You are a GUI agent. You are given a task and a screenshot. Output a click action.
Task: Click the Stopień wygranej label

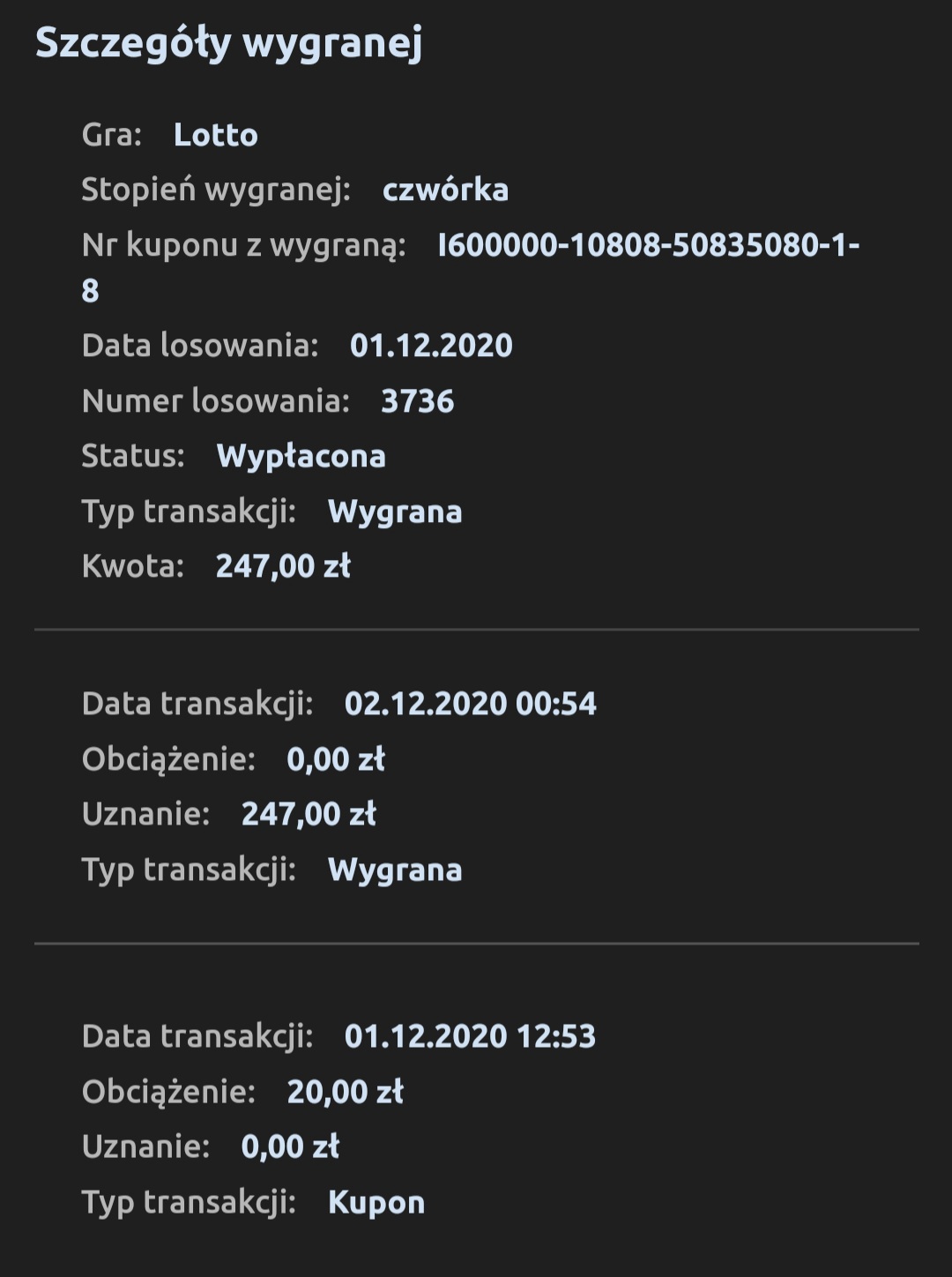(x=216, y=190)
